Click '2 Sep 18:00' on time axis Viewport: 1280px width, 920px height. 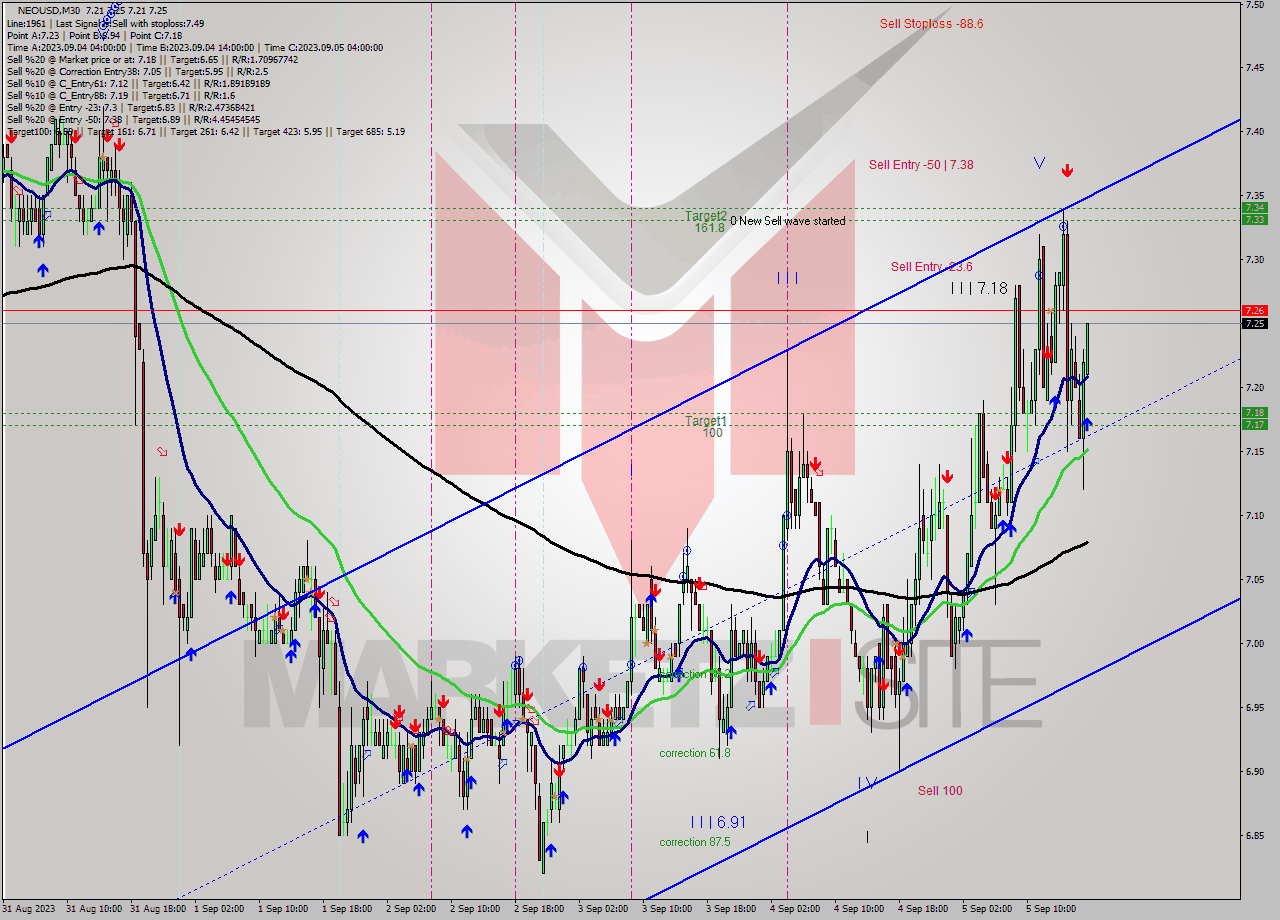[539, 909]
